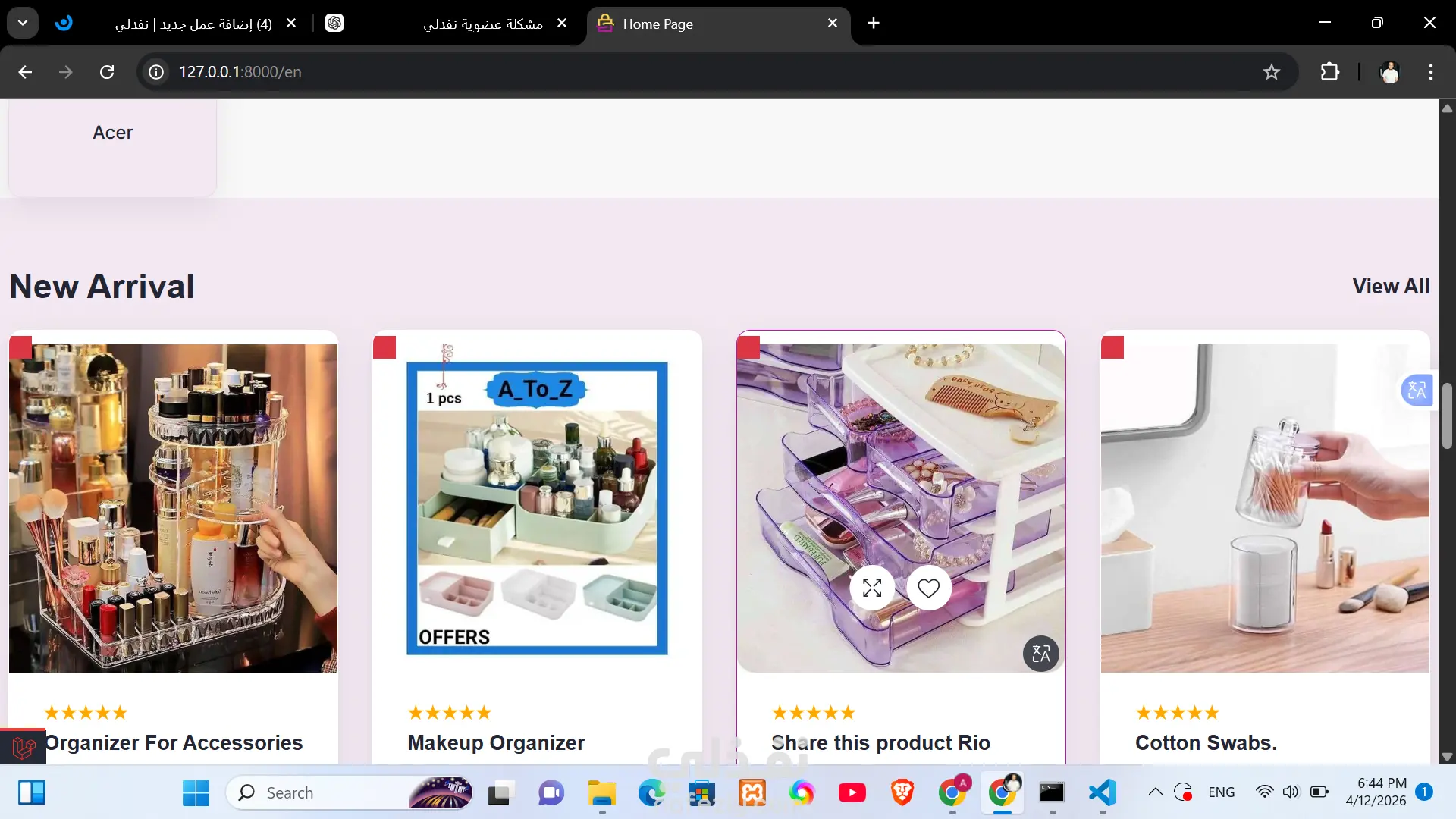Reload the page

pyautogui.click(x=107, y=72)
